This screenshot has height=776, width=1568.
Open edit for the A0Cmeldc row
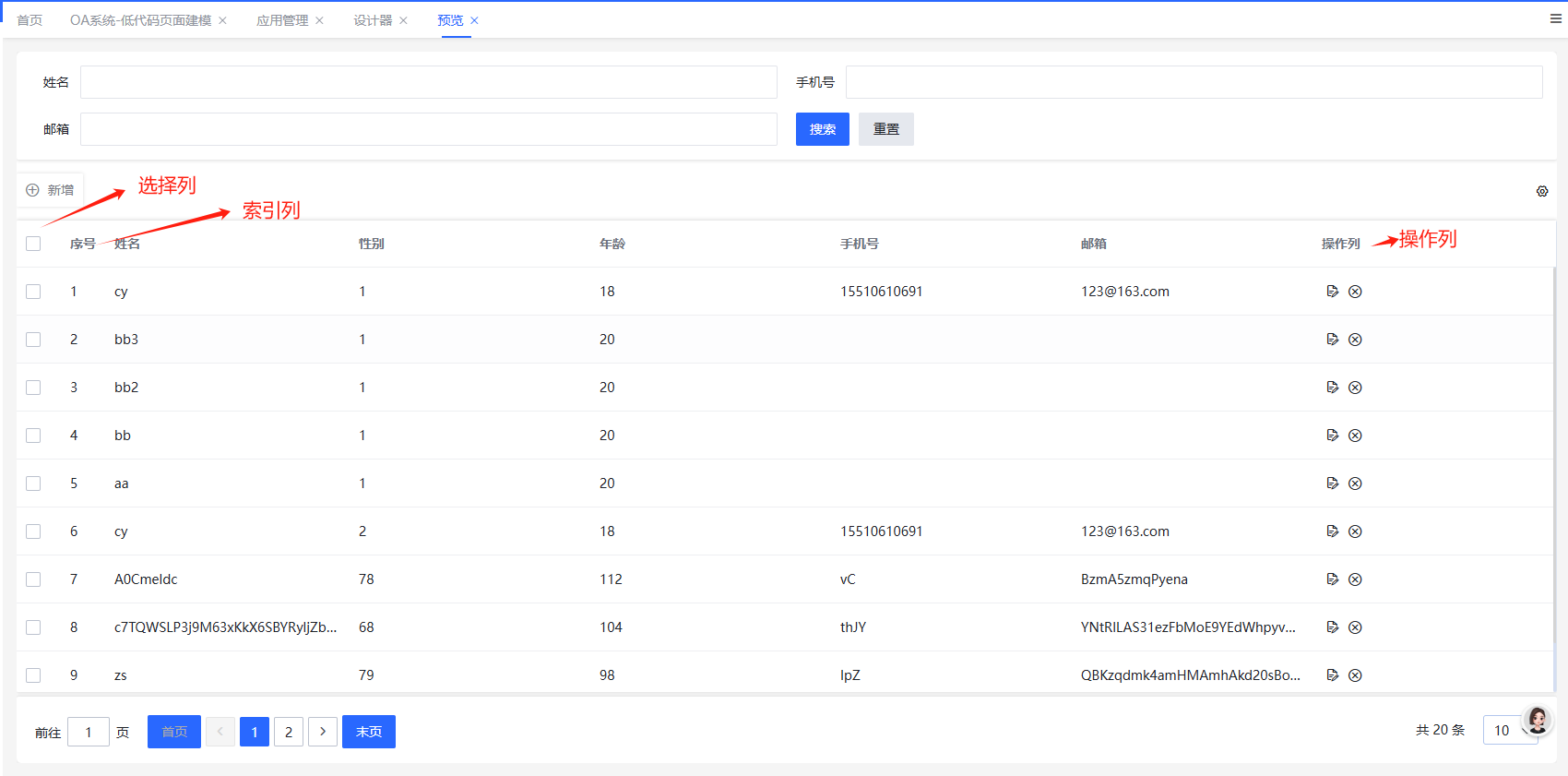point(1332,579)
